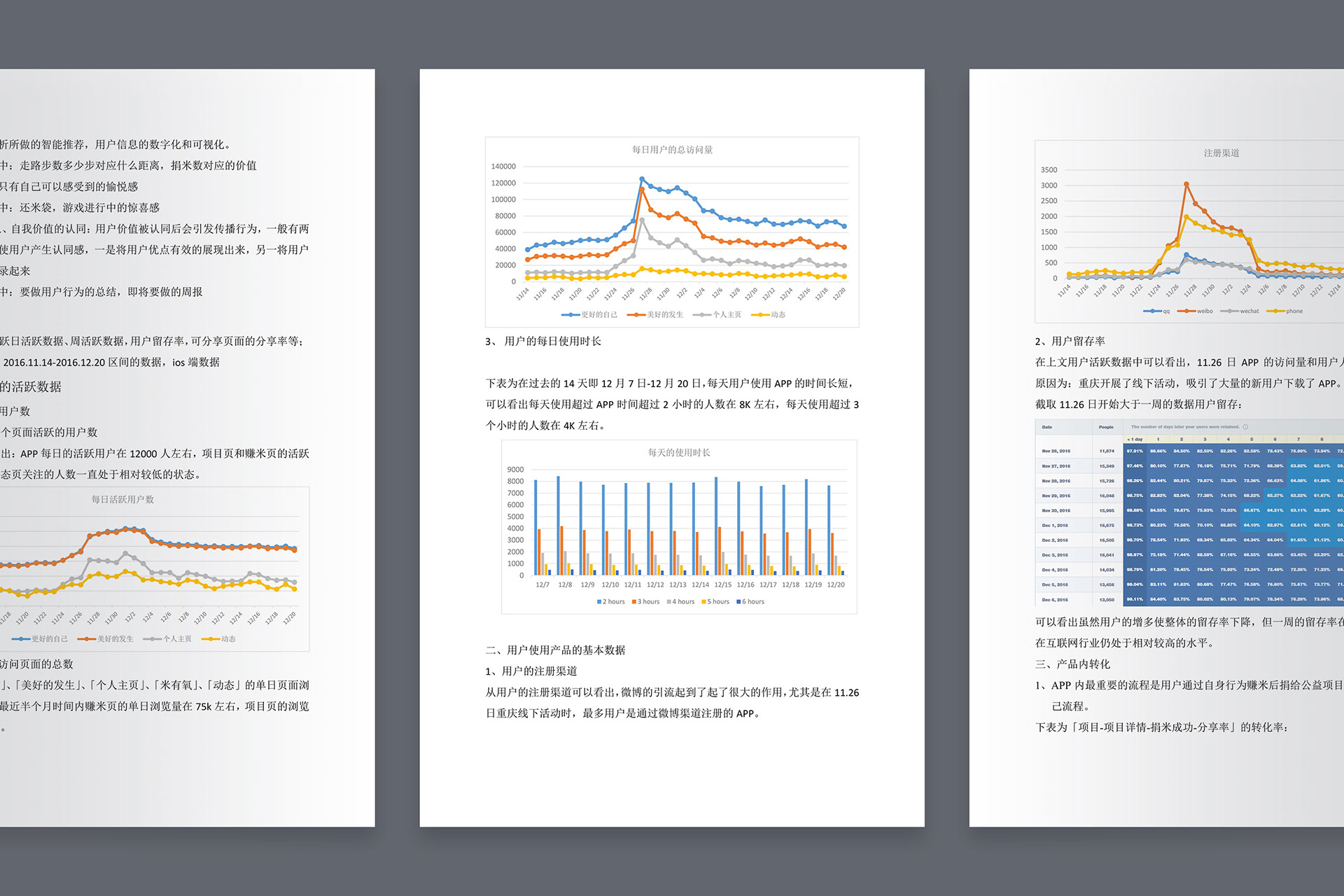Click the 140000 y-axis label
This screenshot has width=1344, height=896.
pyautogui.click(x=503, y=167)
